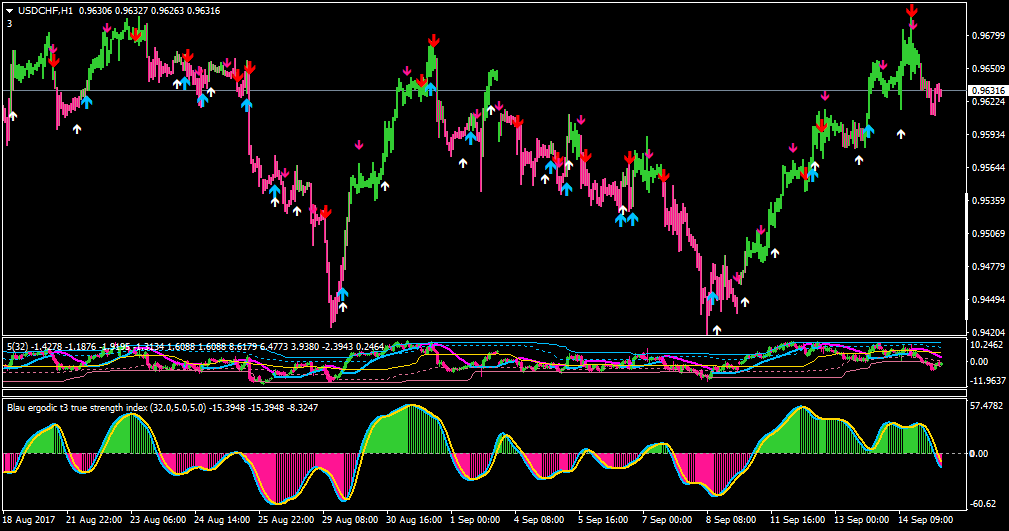Click the 14 Sep 09:00 time label

tap(925, 519)
